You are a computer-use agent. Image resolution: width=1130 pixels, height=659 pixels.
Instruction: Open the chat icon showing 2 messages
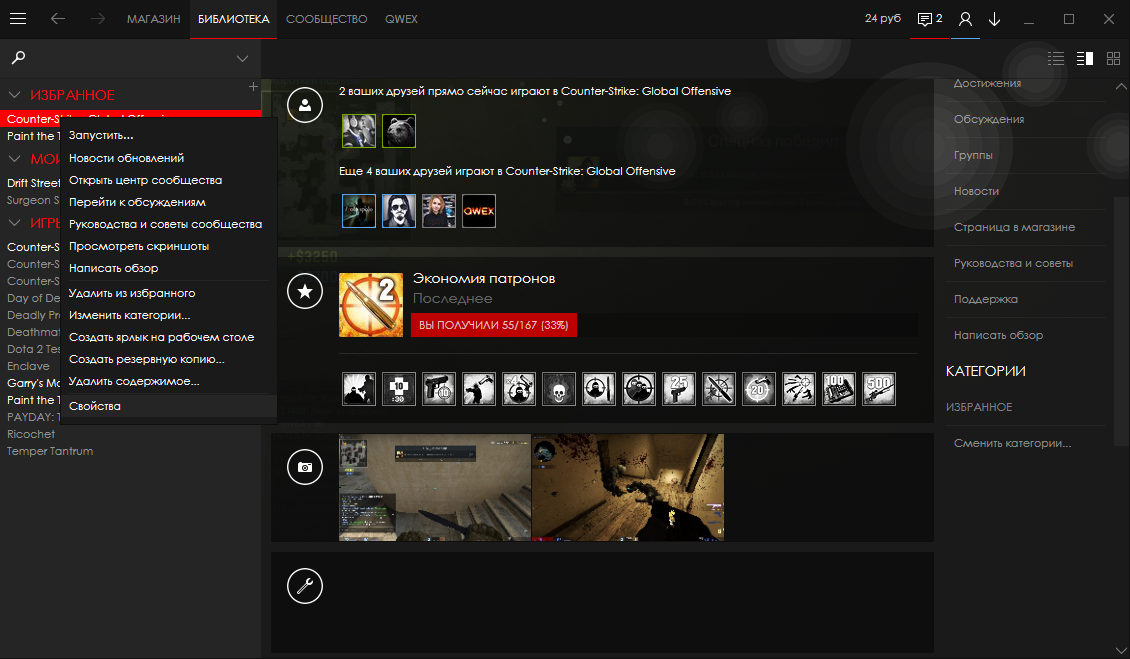[930, 19]
